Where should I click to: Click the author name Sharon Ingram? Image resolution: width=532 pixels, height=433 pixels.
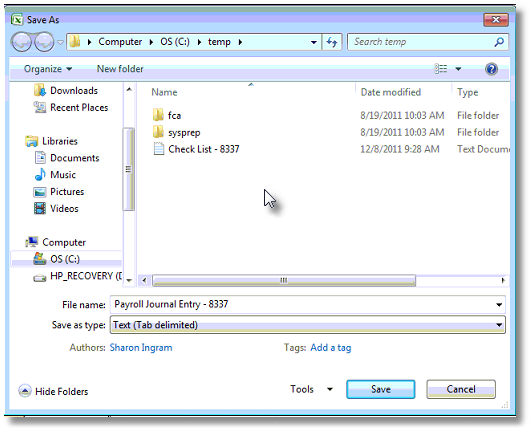(x=141, y=348)
